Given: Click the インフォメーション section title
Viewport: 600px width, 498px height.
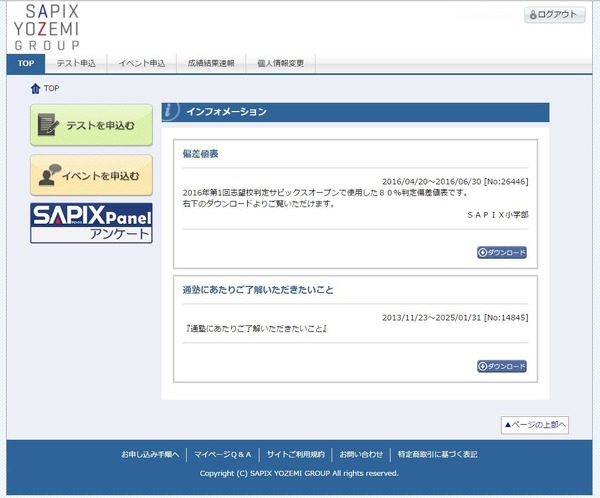Looking at the screenshot, I should (x=227, y=112).
